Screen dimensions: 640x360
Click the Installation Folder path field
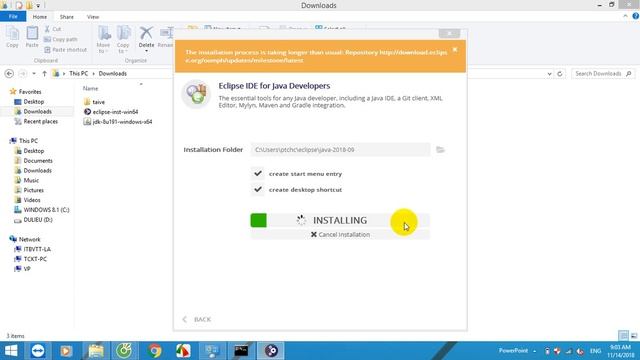(x=340, y=150)
